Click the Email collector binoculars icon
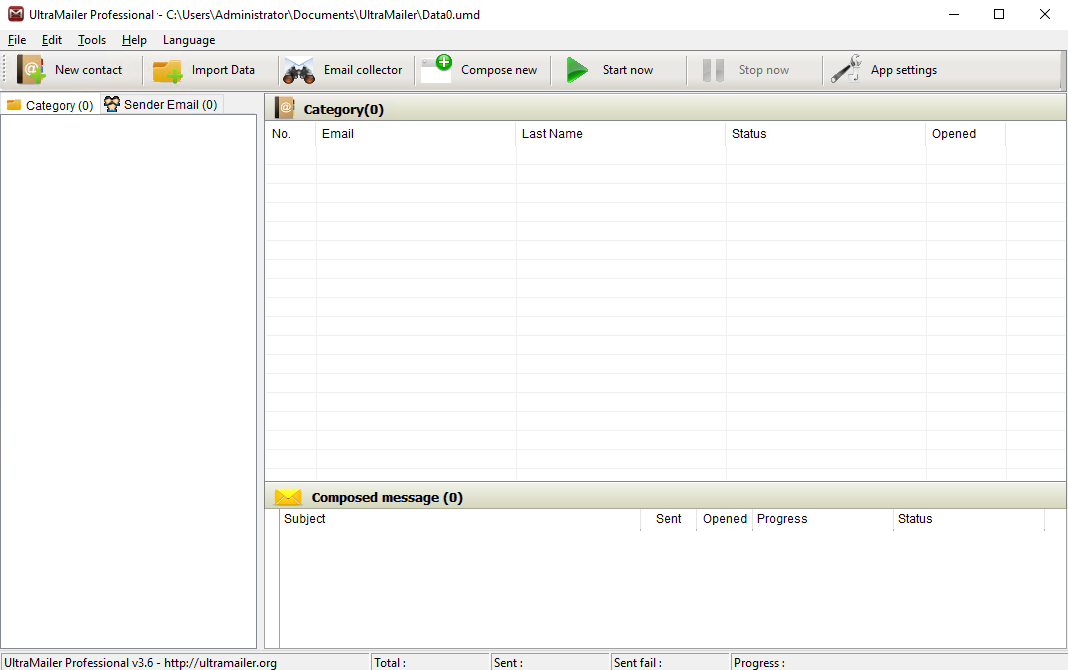 pyautogui.click(x=298, y=70)
